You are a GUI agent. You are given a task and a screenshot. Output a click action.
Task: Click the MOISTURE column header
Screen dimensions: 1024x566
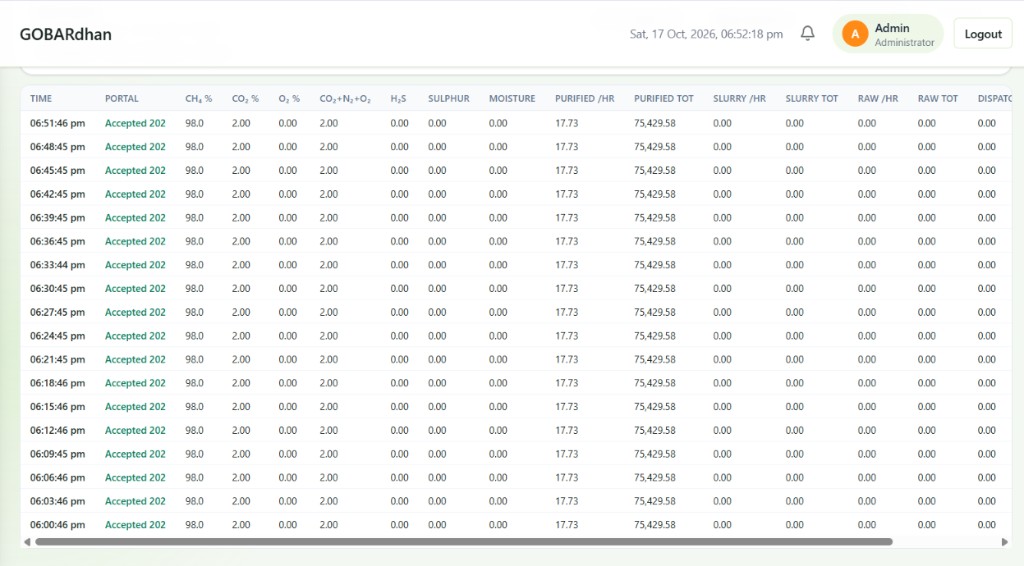coord(512,99)
